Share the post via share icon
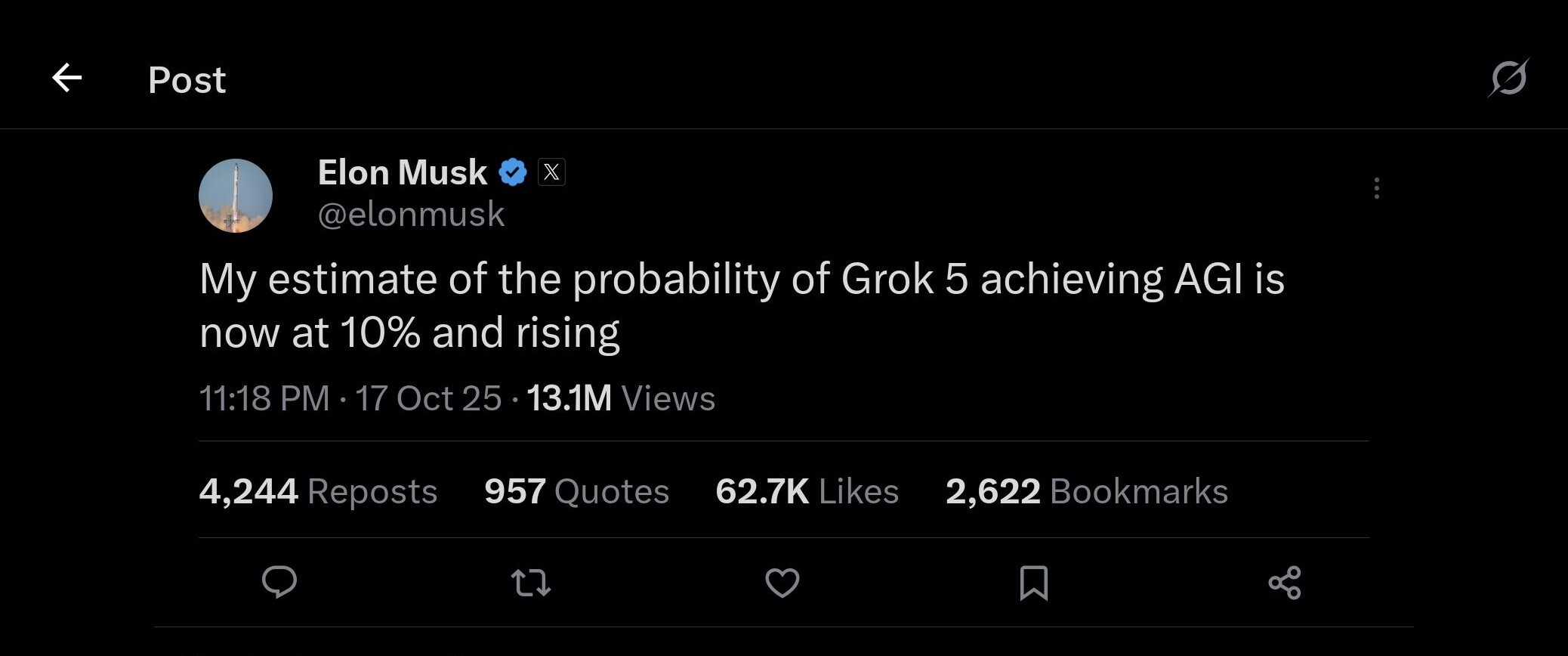This screenshot has width=1568, height=656. point(1284,583)
